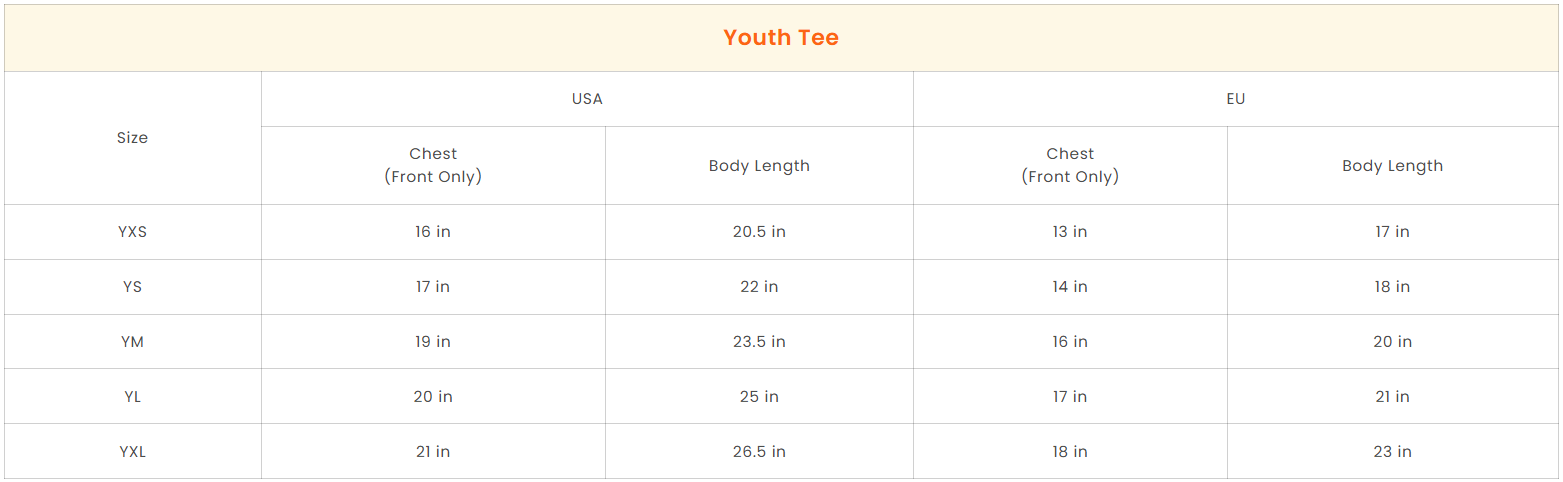Select the YL size row label

tap(132, 397)
